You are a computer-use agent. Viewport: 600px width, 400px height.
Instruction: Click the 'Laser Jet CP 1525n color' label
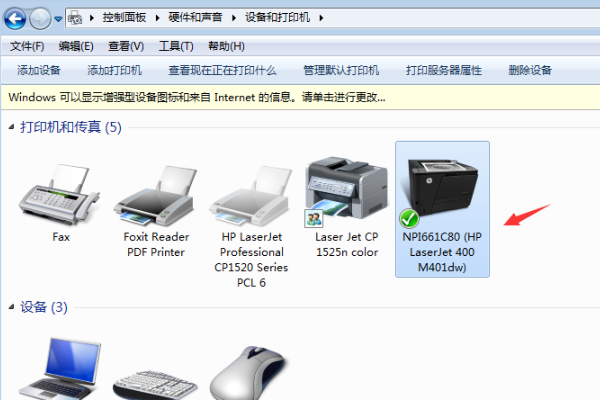point(347,245)
